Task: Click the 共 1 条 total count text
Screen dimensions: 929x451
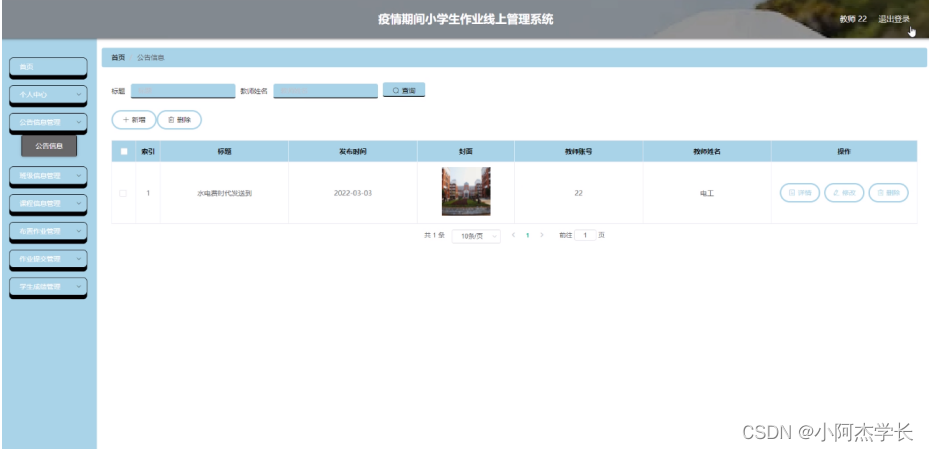Action: pyautogui.click(x=434, y=235)
